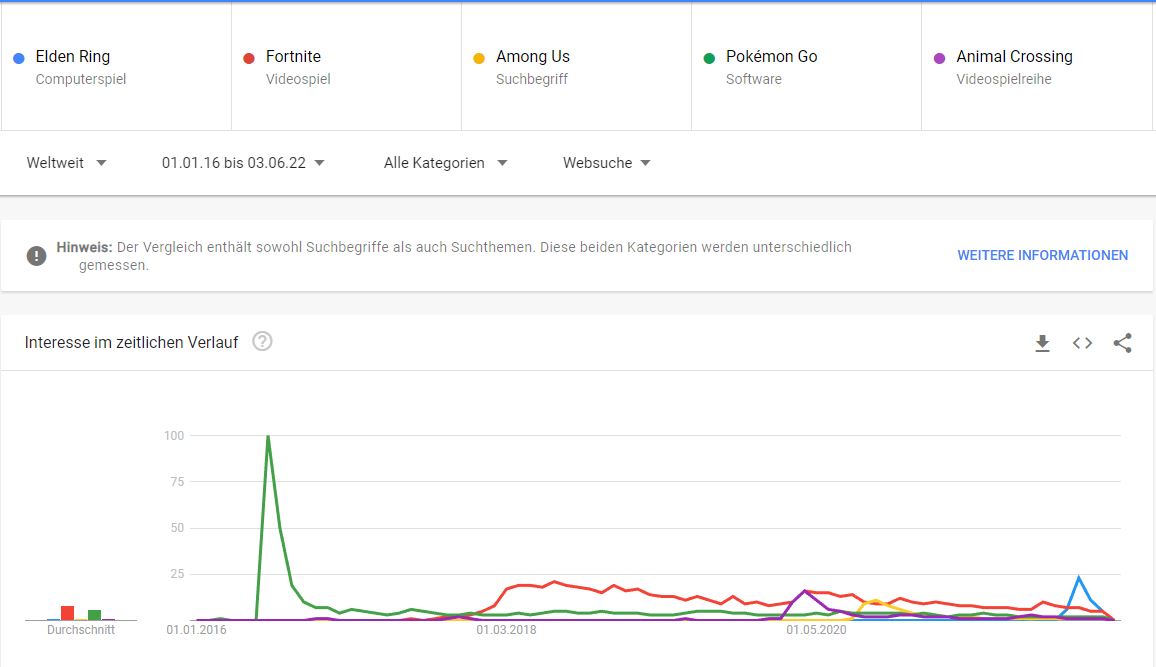Click the exclamation warning icon beside Hinweis

[x=36, y=256]
